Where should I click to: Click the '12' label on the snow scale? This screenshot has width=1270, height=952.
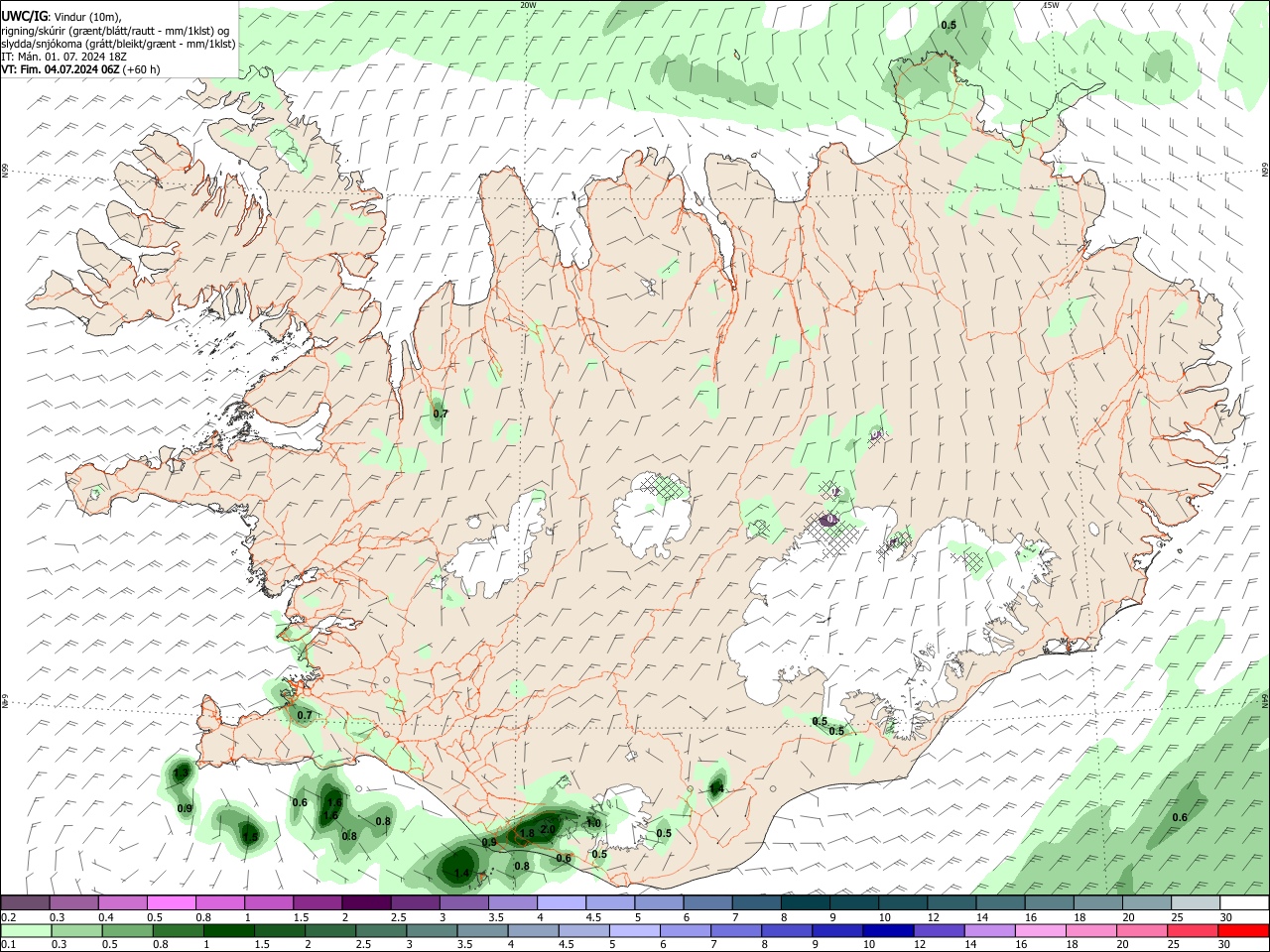tap(934, 917)
